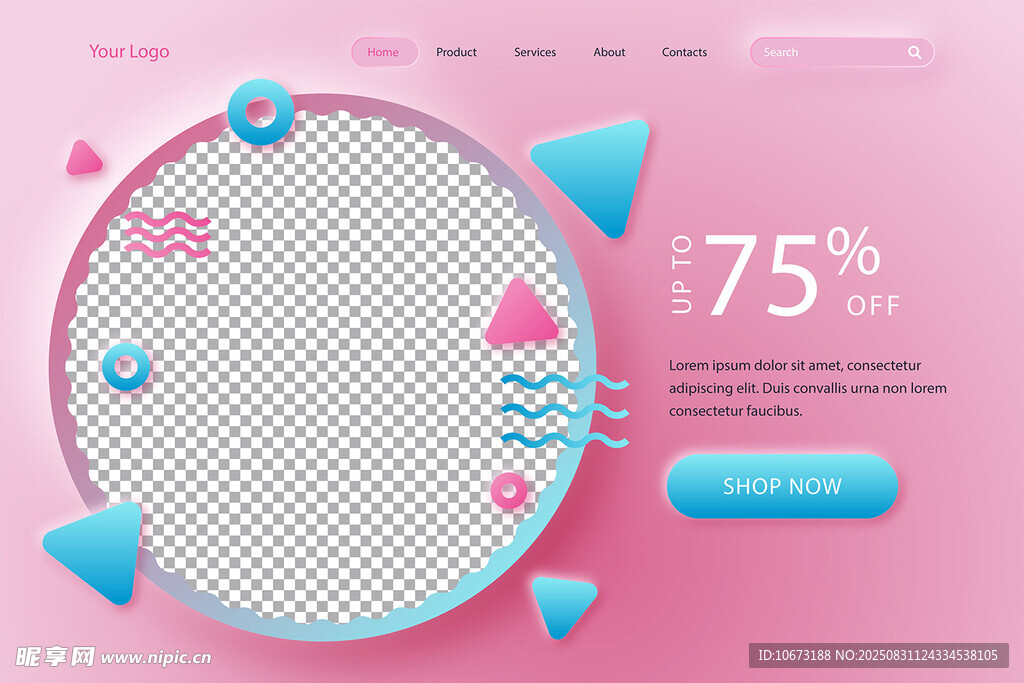1024x683 pixels.
Task: Go to the Product page
Action: 456,52
